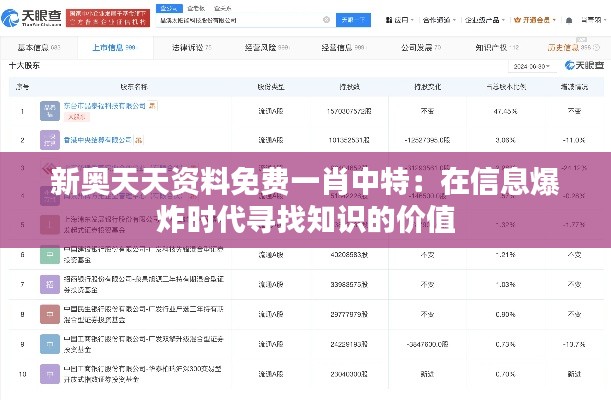Click the 股东名称 column header
Viewport: 611px width, 400px height.
point(134,86)
